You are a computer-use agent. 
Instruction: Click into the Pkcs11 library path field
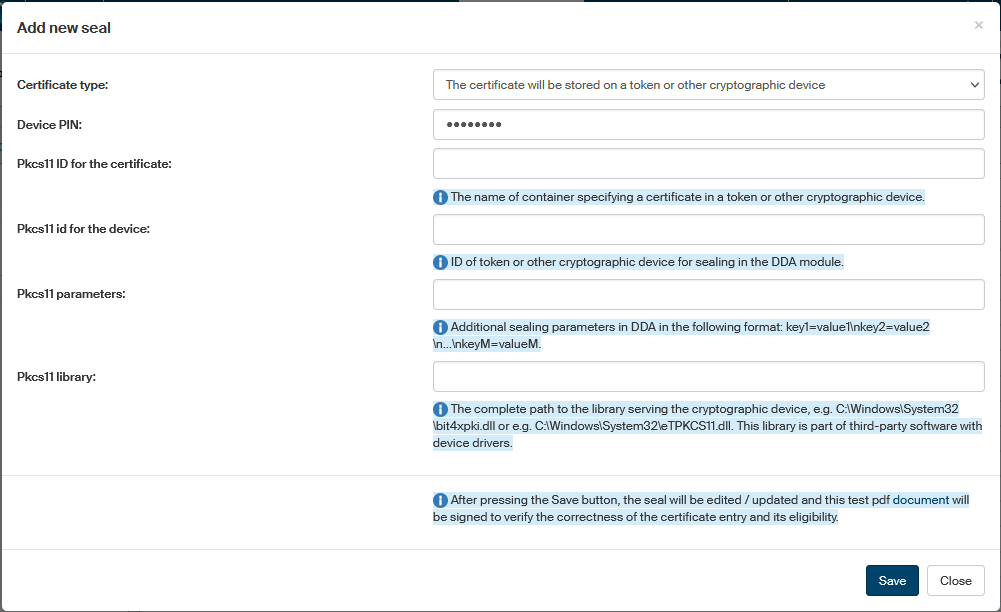708,376
